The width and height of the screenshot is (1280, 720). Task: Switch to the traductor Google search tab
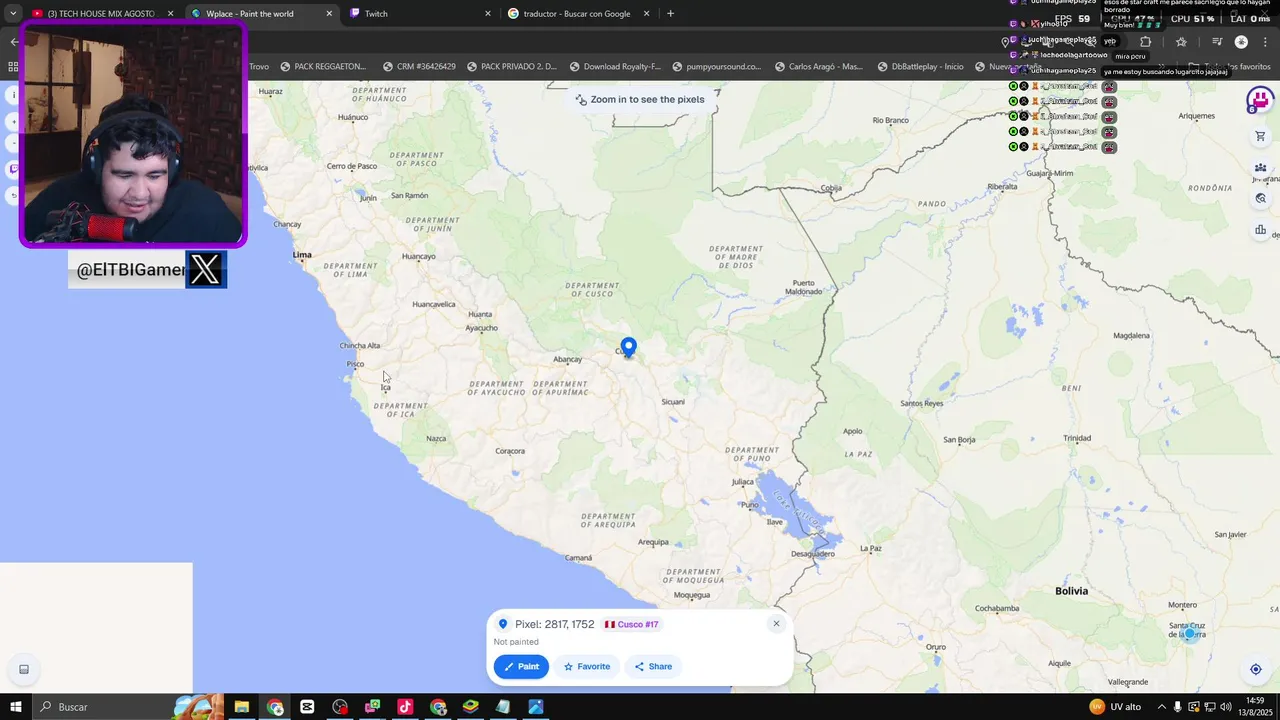coord(577,14)
